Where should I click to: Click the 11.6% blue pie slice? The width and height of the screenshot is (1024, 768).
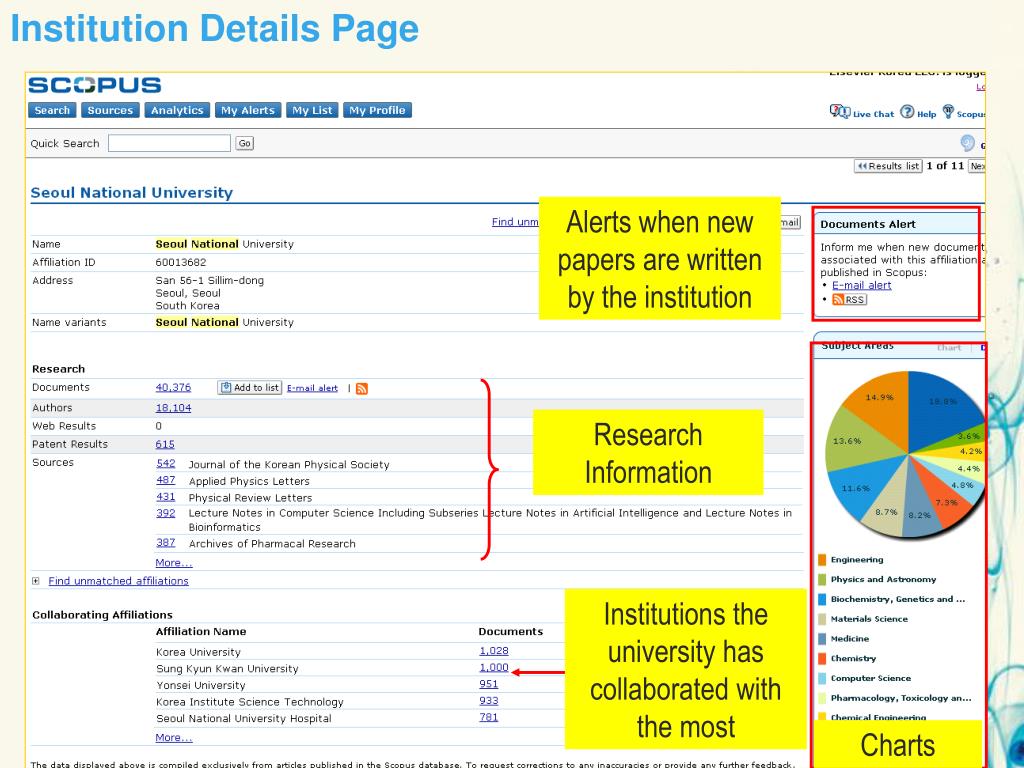coord(861,487)
